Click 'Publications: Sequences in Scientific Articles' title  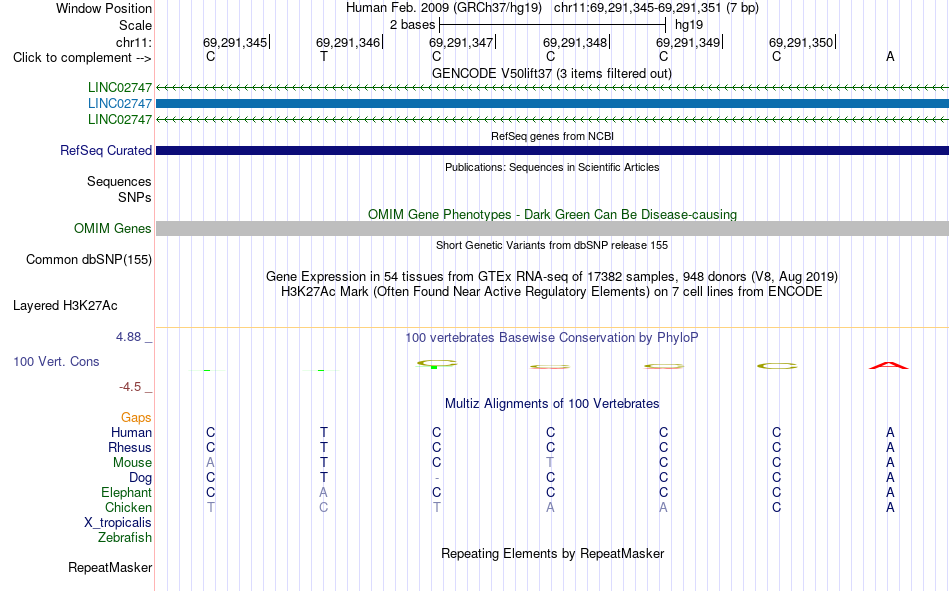pos(552,167)
